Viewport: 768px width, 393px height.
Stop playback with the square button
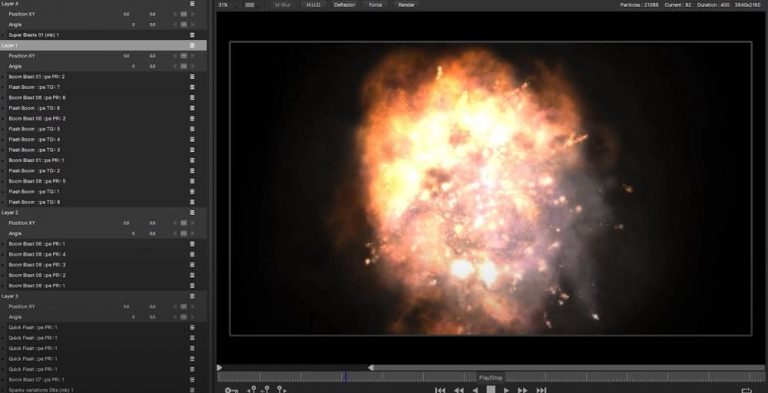click(x=490, y=390)
